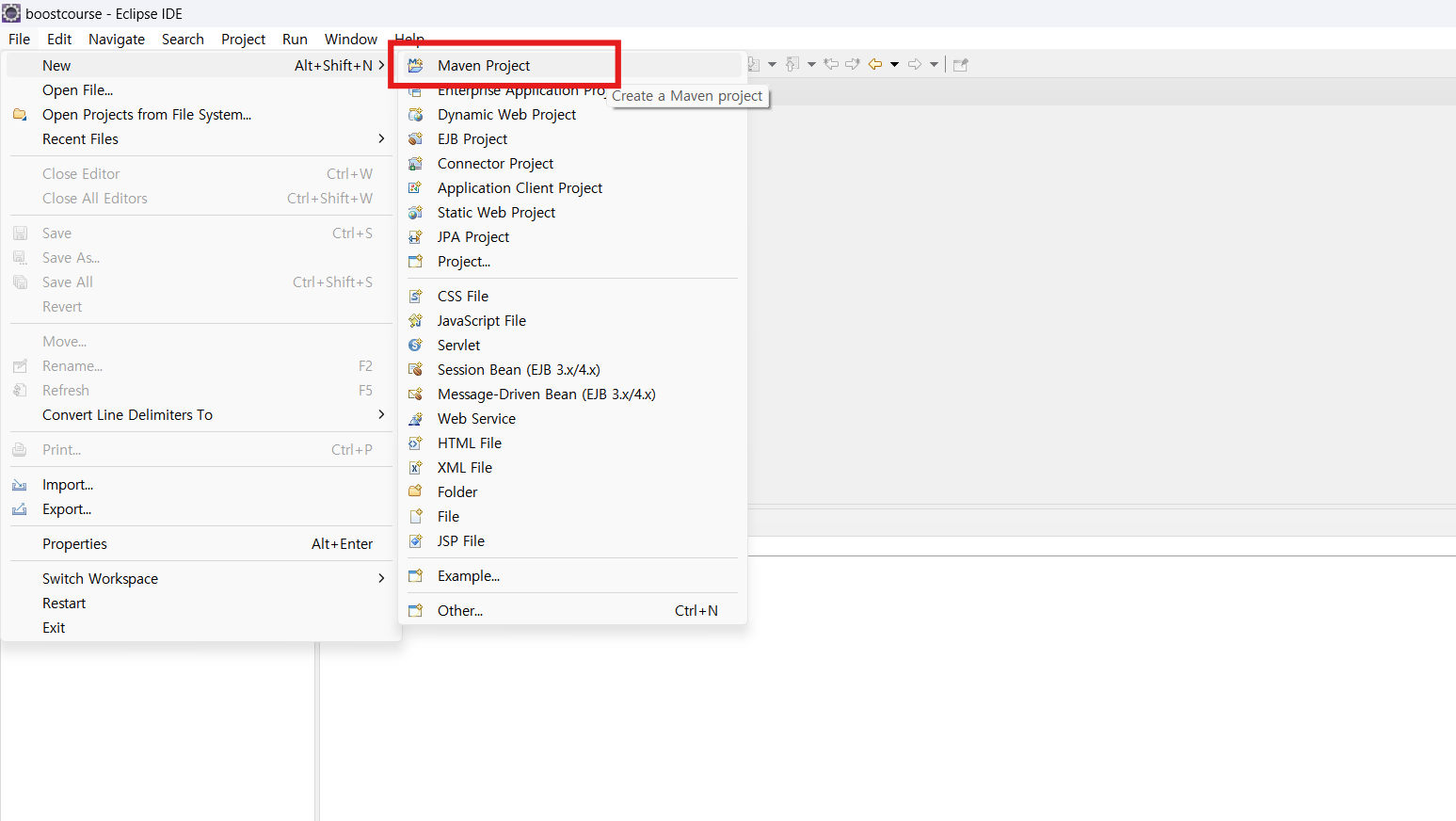The width and height of the screenshot is (1456, 821).
Task: Click the greyed Save All entry
Action: click(200, 282)
